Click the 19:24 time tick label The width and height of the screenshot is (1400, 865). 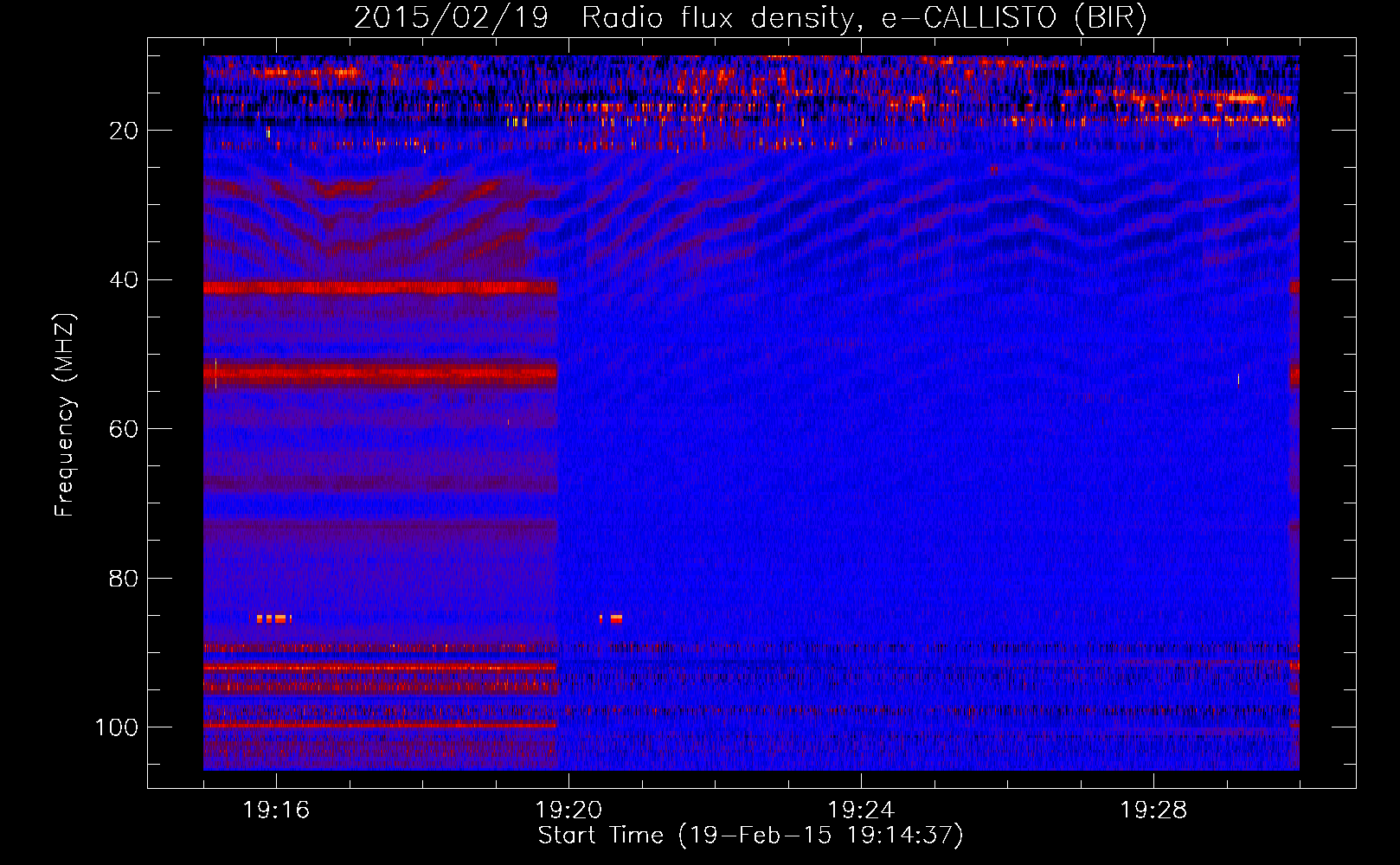(861, 811)
